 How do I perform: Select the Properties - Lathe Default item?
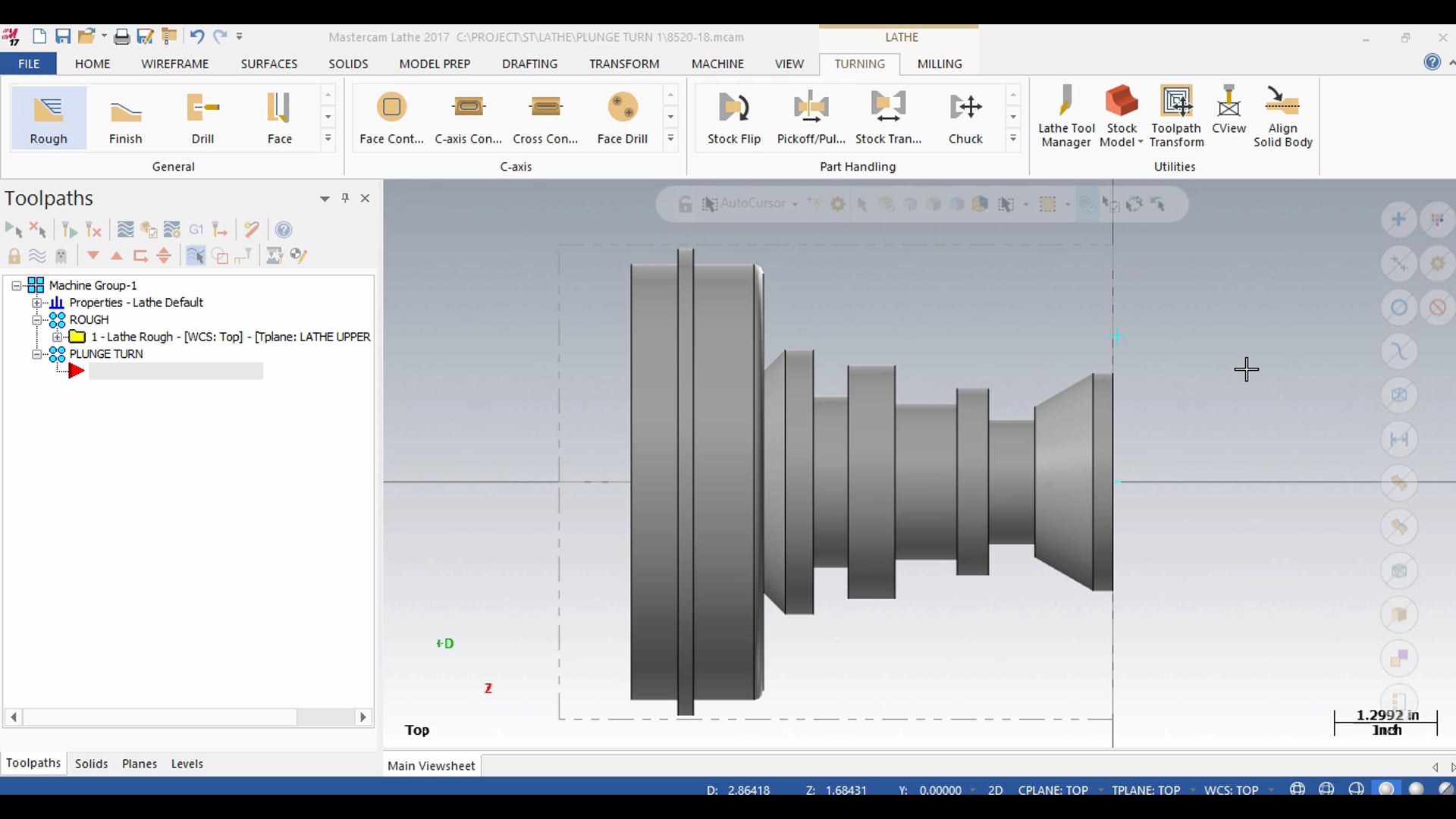click(135, 302)
